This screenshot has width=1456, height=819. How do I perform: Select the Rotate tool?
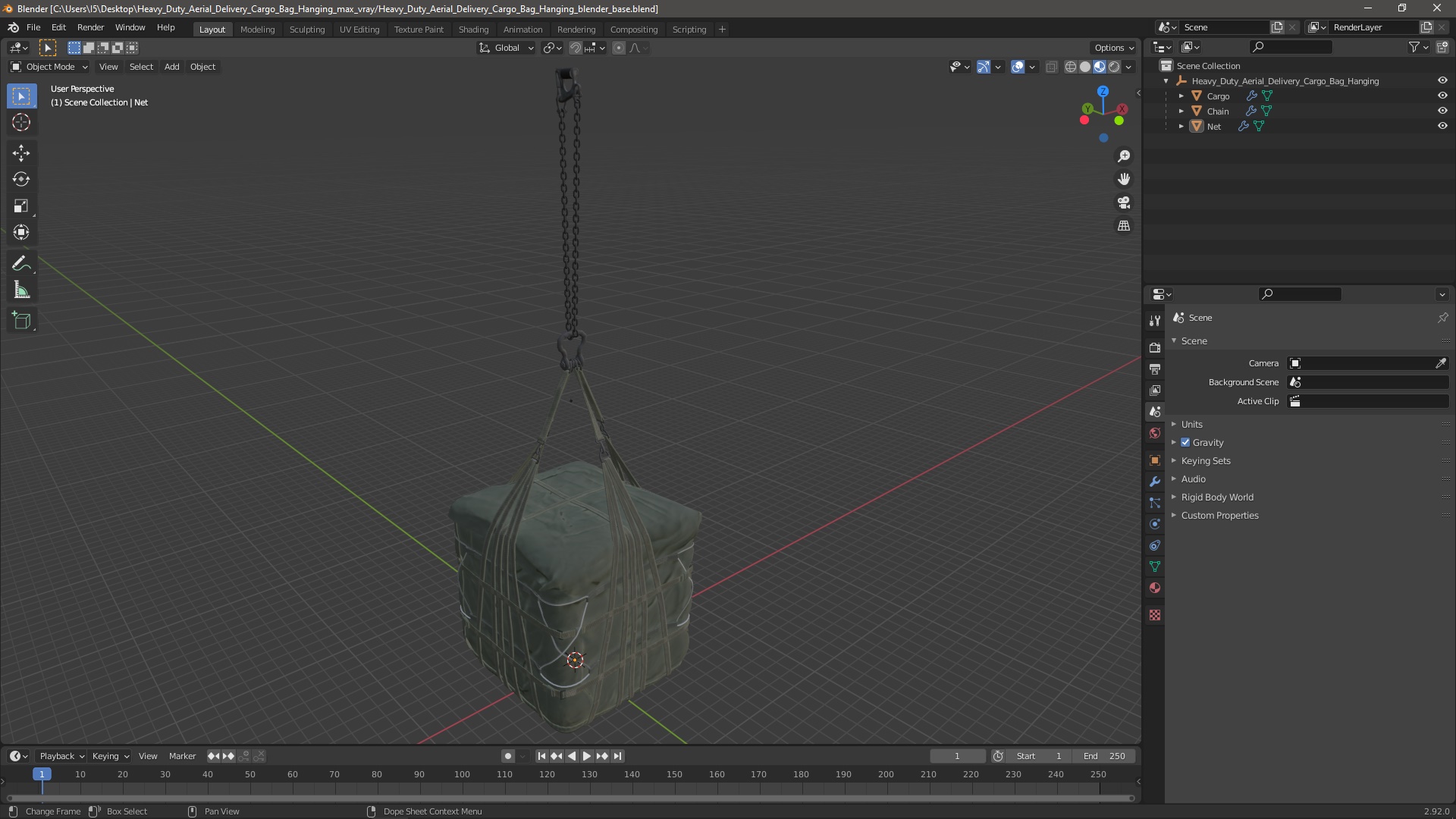pos(21,180)
